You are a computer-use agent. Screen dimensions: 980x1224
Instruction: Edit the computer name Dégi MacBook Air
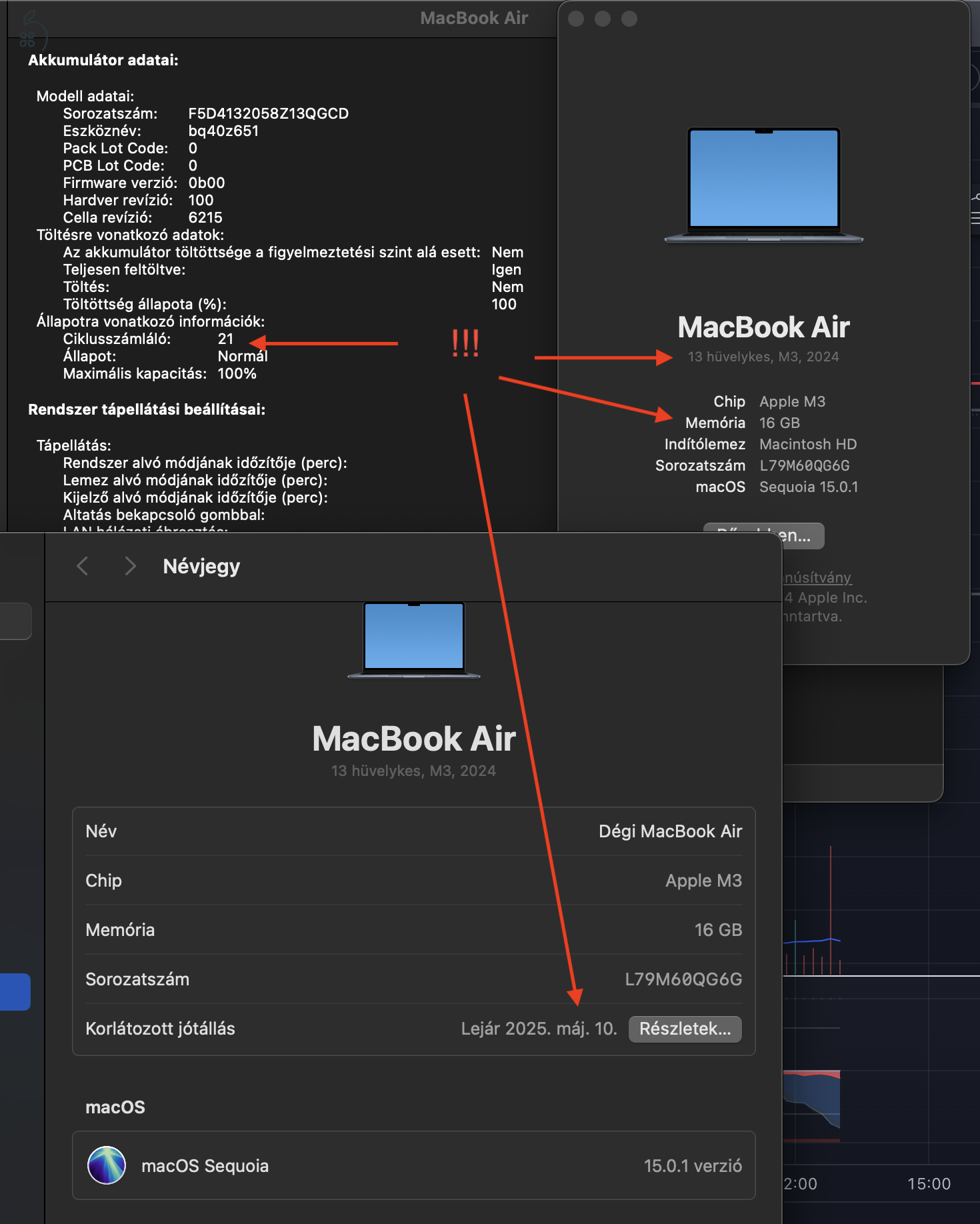tap(670, 831)
